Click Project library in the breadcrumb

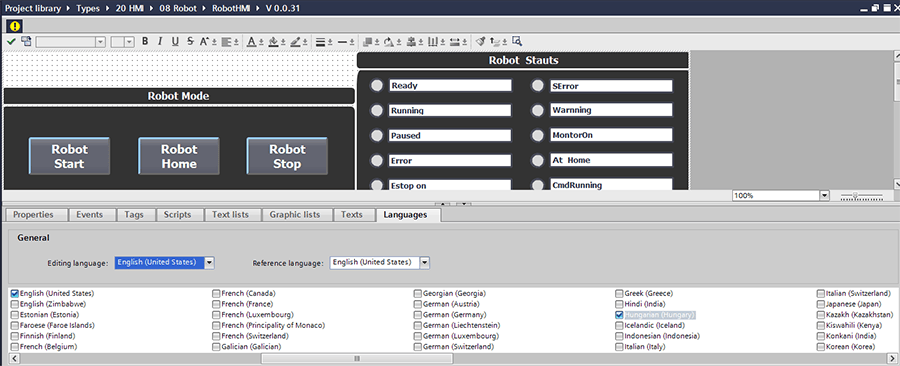(x=33, y=8)
